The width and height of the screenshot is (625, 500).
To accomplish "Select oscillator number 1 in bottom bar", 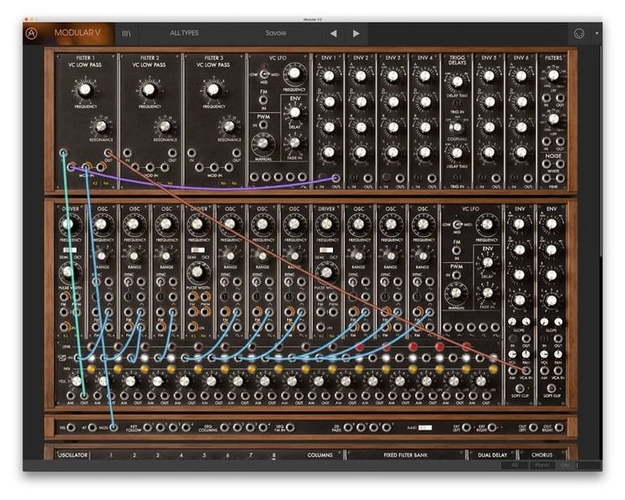I will (111, 455).
